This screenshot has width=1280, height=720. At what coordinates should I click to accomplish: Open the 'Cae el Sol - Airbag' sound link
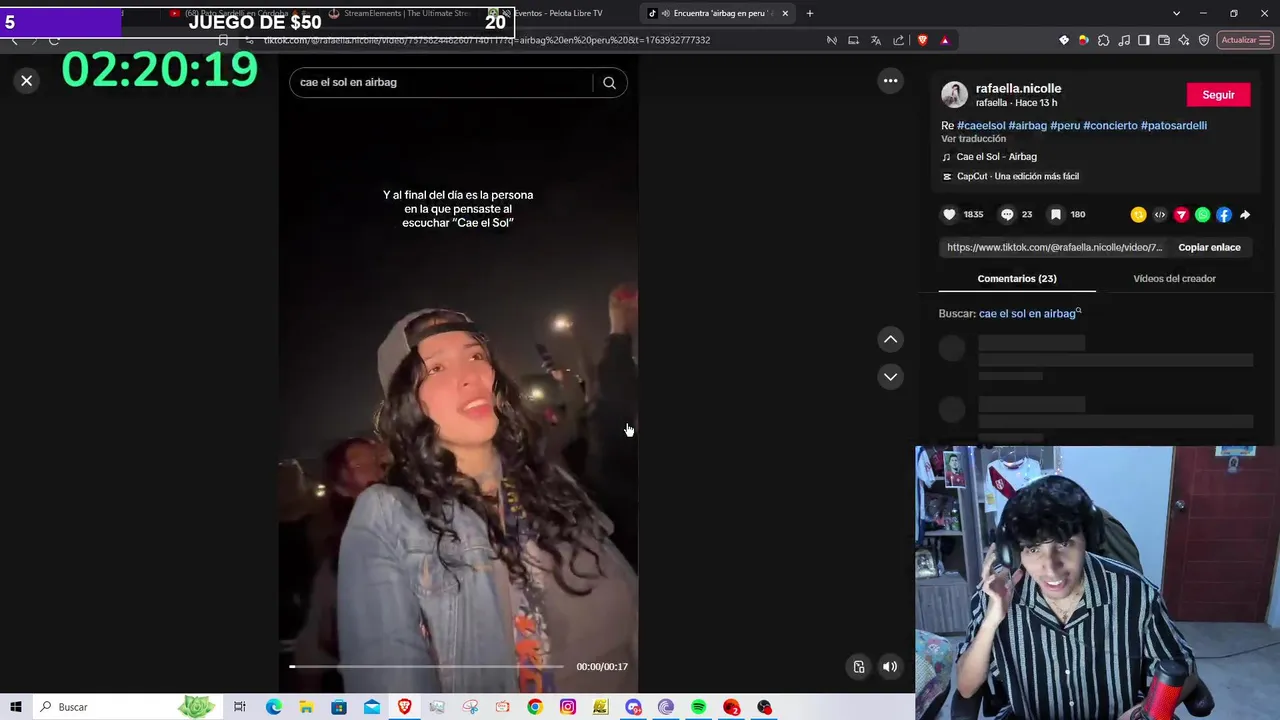(996, 157)
